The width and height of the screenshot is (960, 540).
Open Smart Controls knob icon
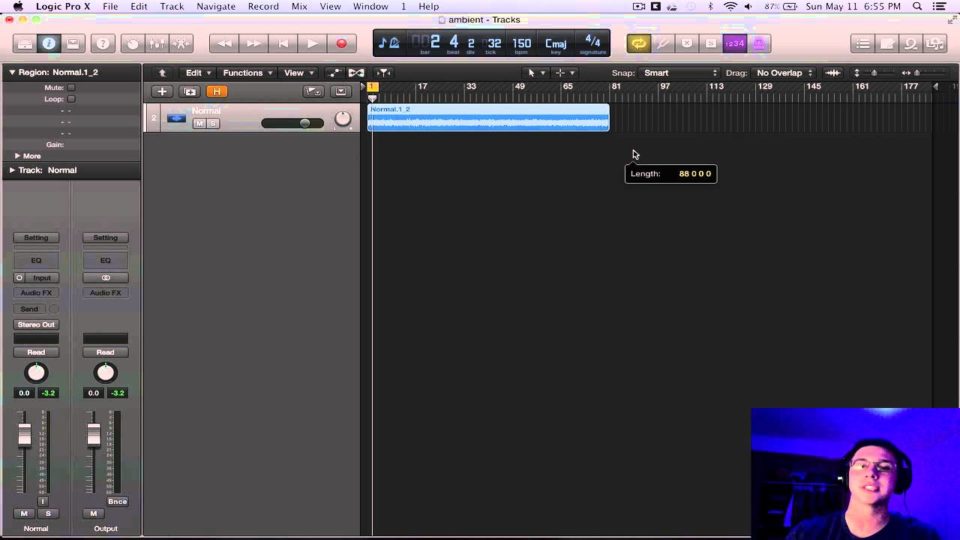coord(132,43)
